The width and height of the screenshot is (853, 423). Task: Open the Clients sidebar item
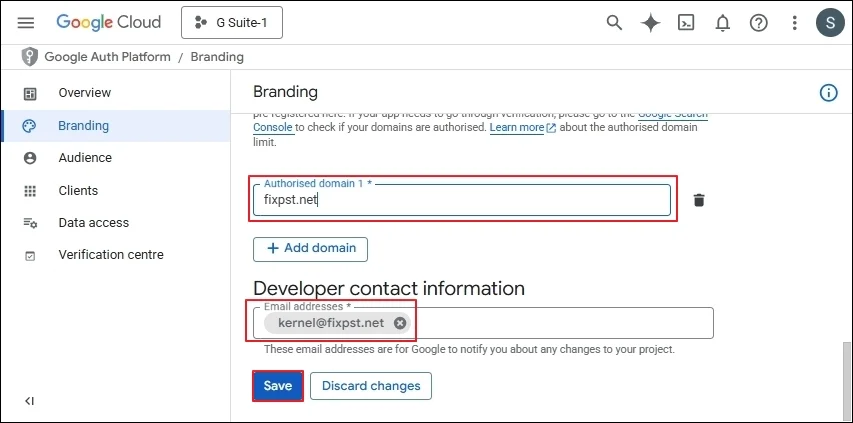click(x=115, y=190)
